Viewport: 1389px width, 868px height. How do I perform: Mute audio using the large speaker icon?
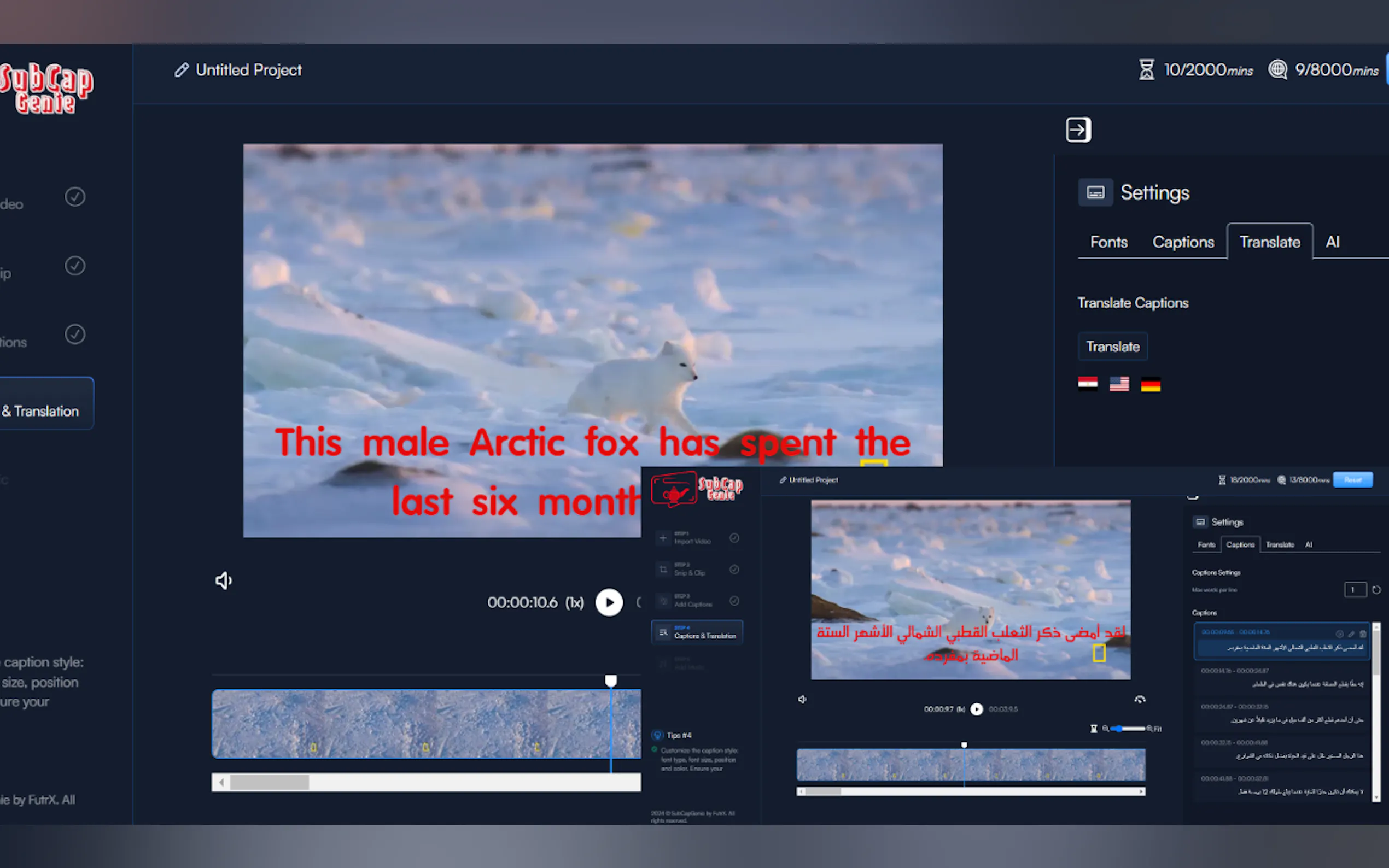[x=223, y=580]
